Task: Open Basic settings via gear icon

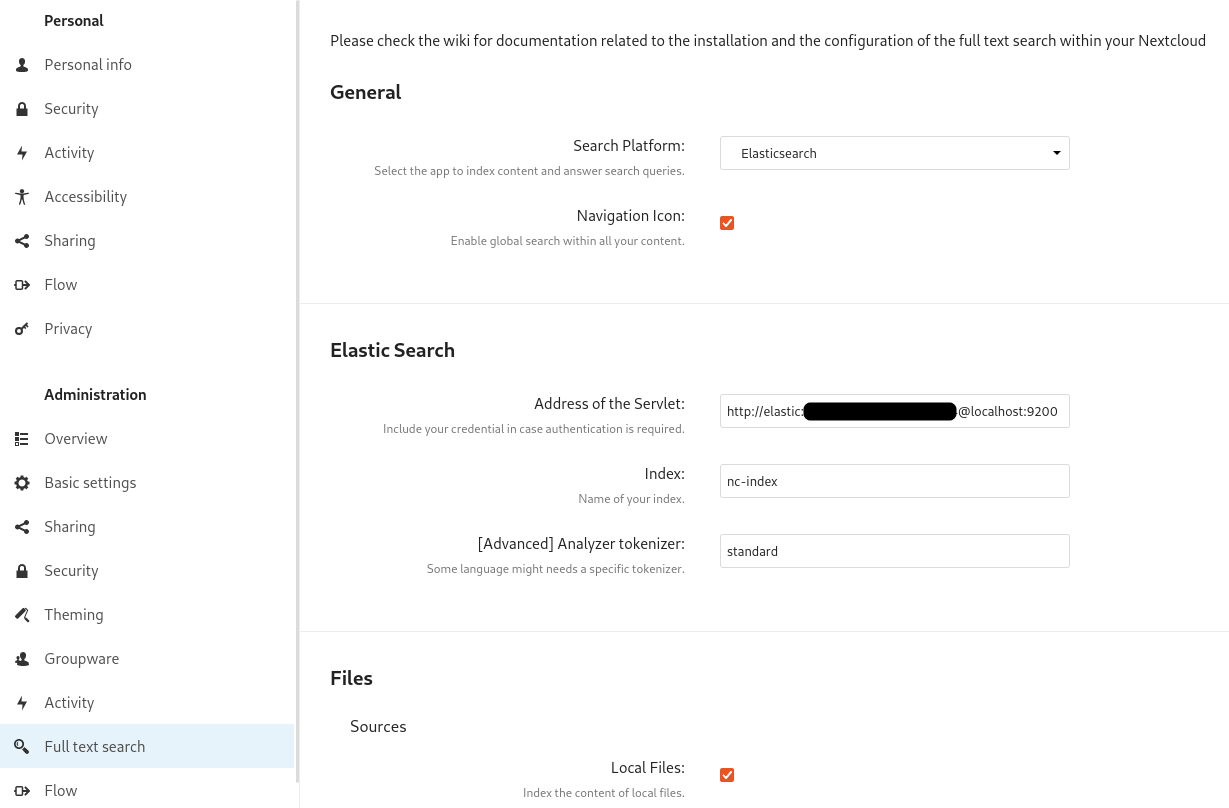Action: coord(22,482)
